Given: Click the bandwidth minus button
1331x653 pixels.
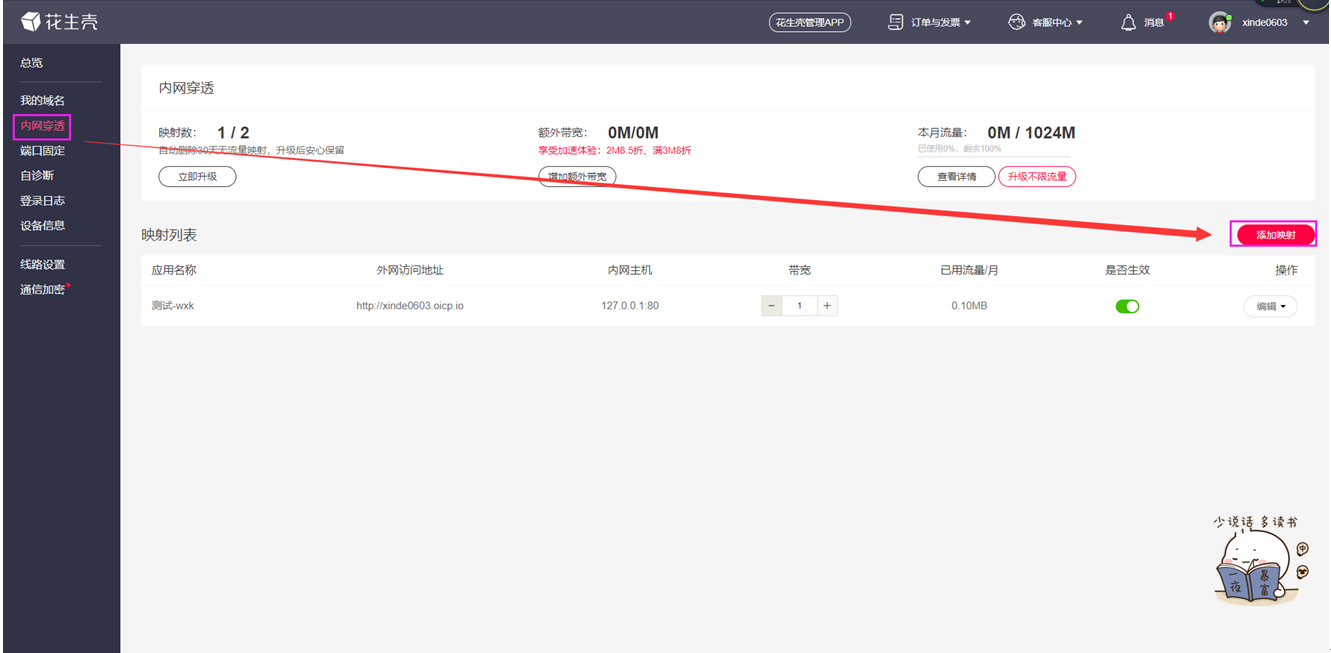Looking at the screenshot, I should point(772,306).
